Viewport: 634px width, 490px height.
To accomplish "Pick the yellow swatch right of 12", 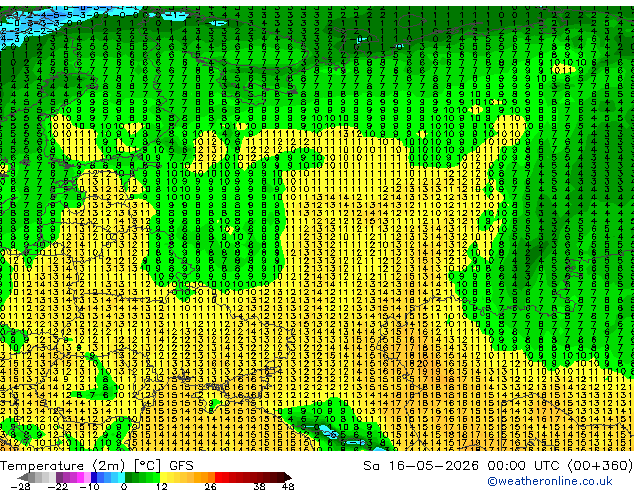I will [x=163, y=477].
